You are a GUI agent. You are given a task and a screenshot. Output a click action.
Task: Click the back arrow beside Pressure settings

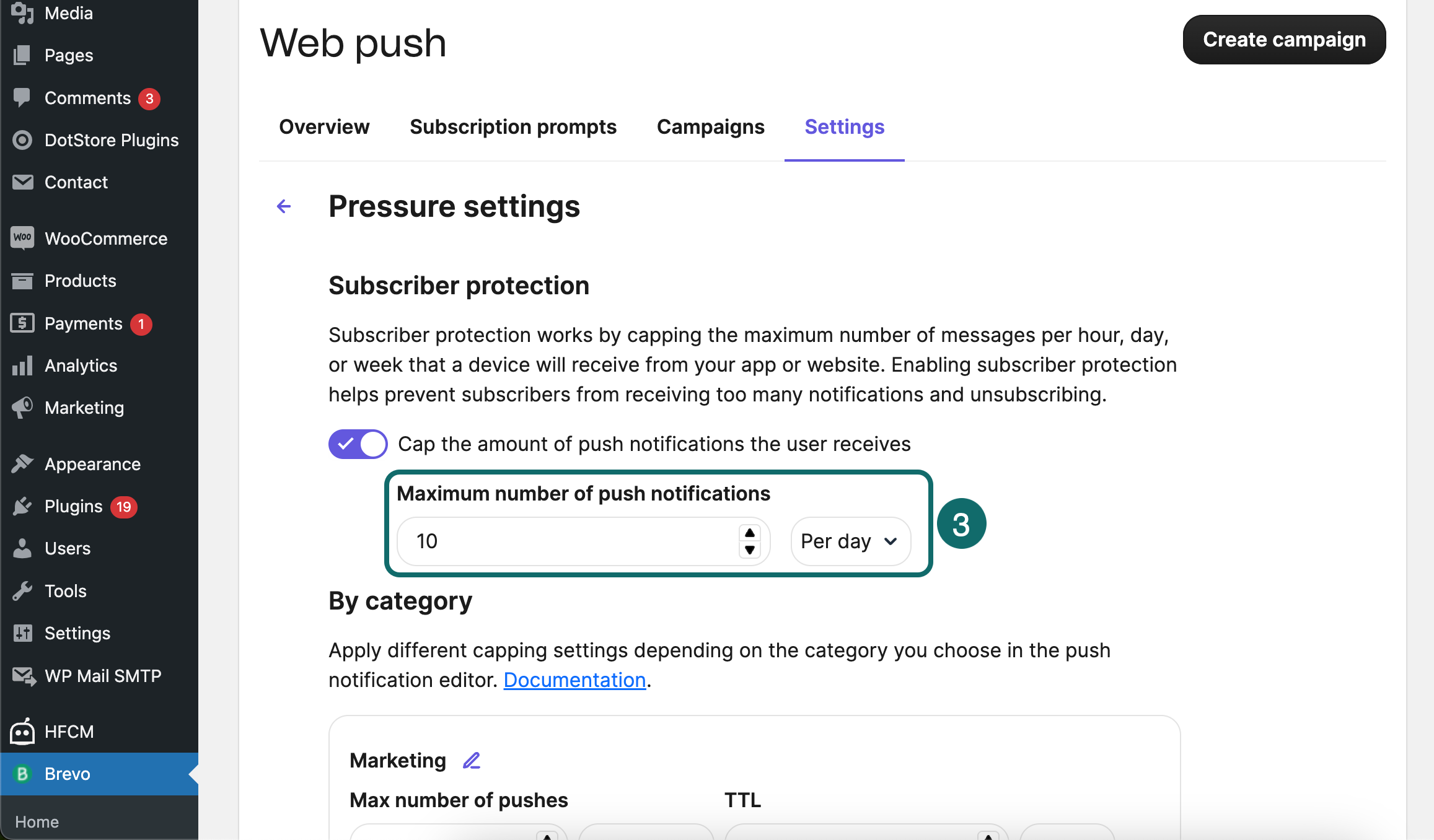[284, 206]
